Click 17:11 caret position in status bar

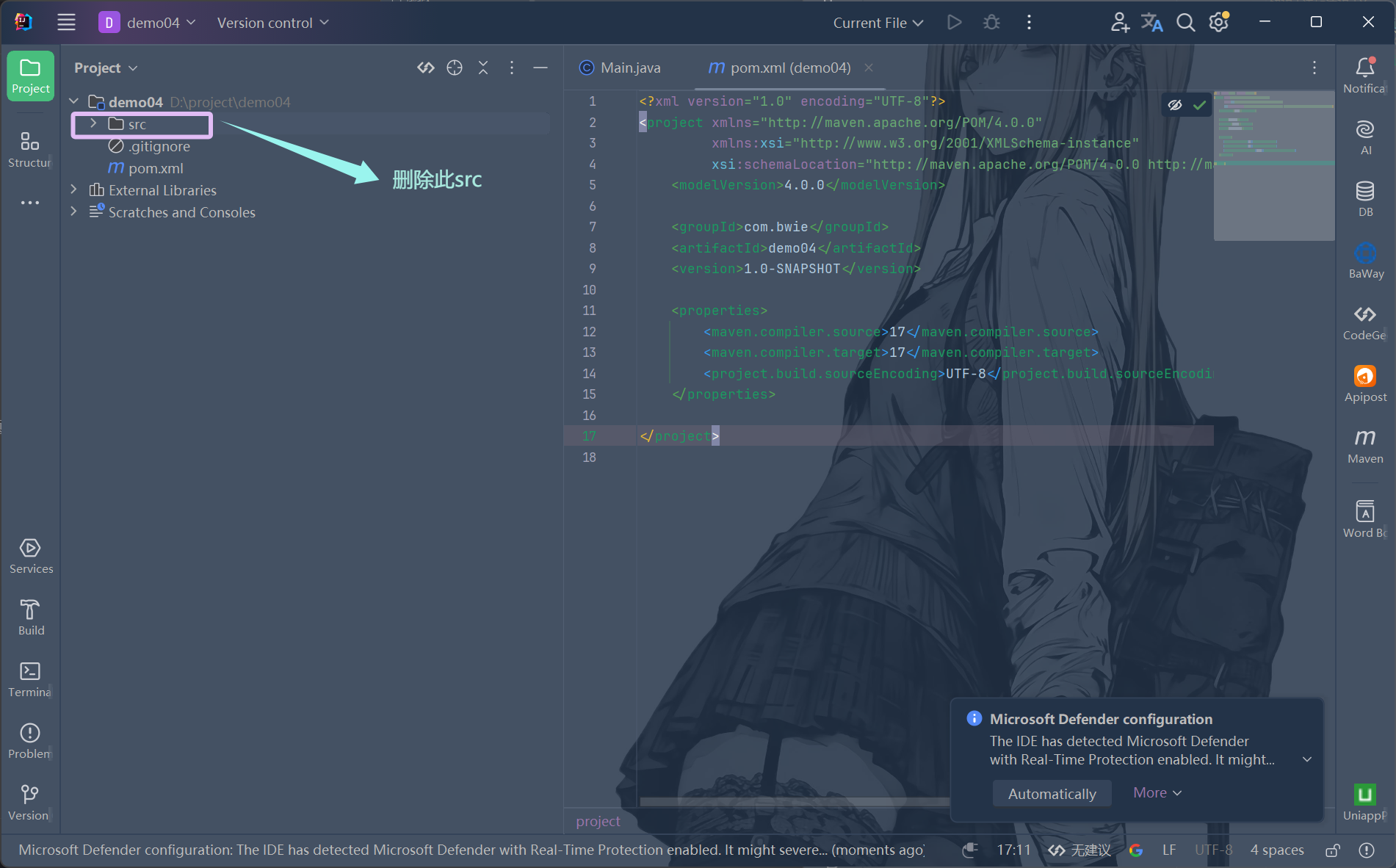click(1013, 850)
